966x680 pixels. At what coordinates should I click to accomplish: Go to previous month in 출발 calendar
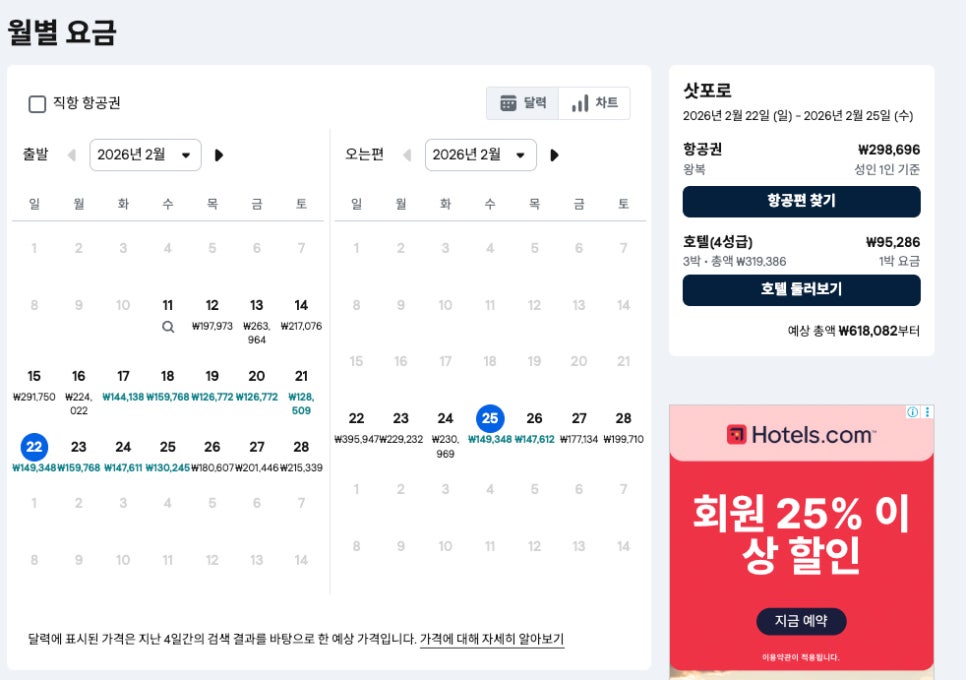(71, 155)
